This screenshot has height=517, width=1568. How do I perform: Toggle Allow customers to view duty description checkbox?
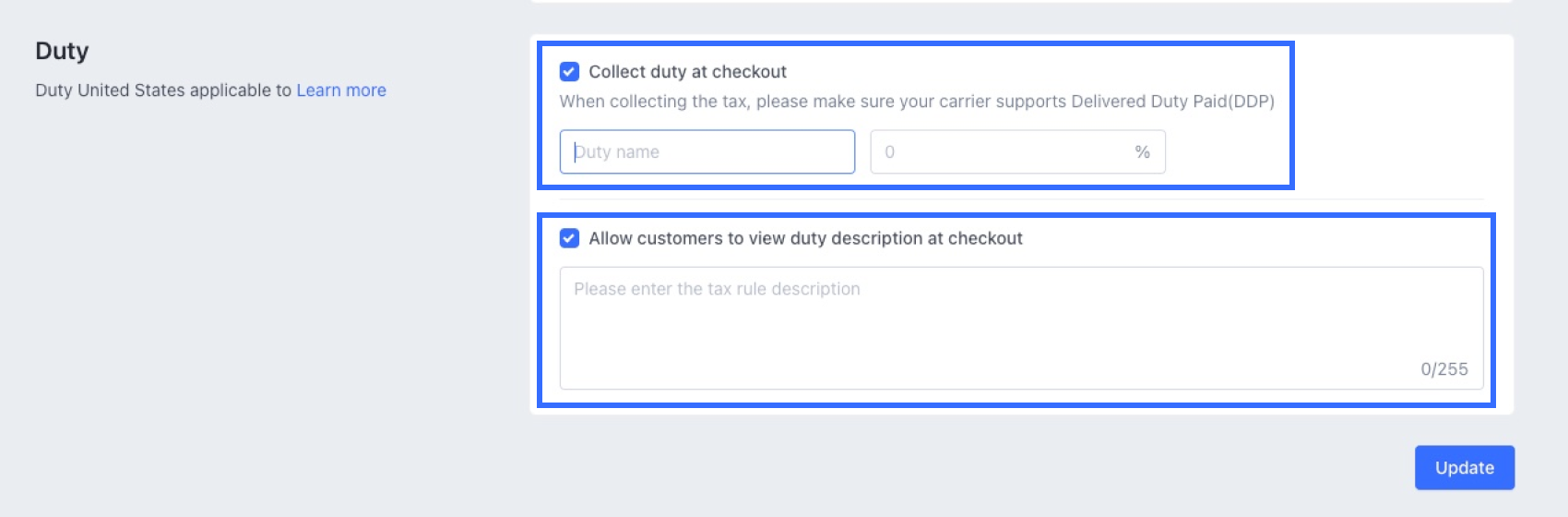569,238
